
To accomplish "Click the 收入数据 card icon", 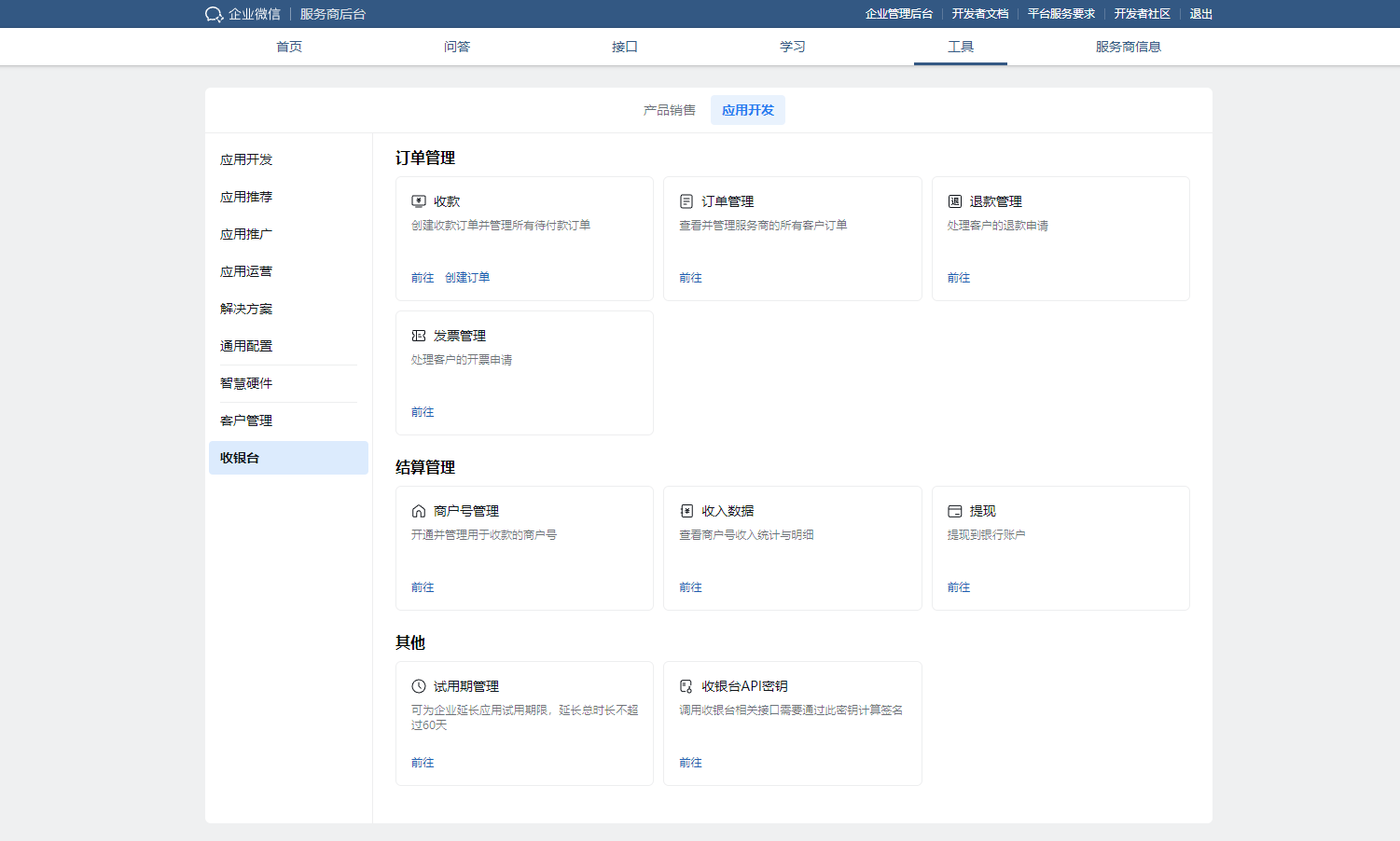I will (x=686, y=511).
